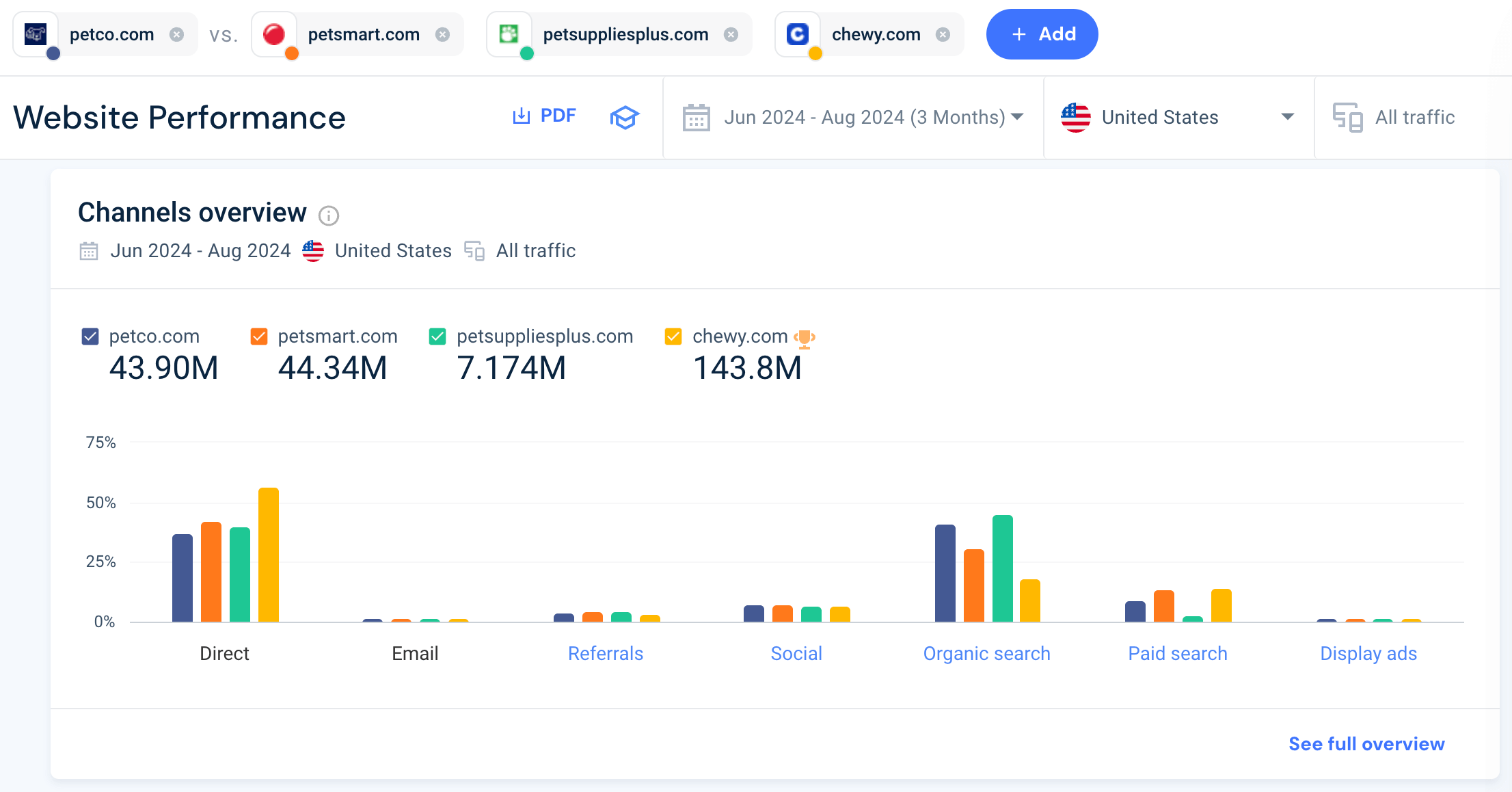The height and width of the screenshot is (792, 1512).
Task: Show Channels overview info tooltip icon
Action: (329, 215)
